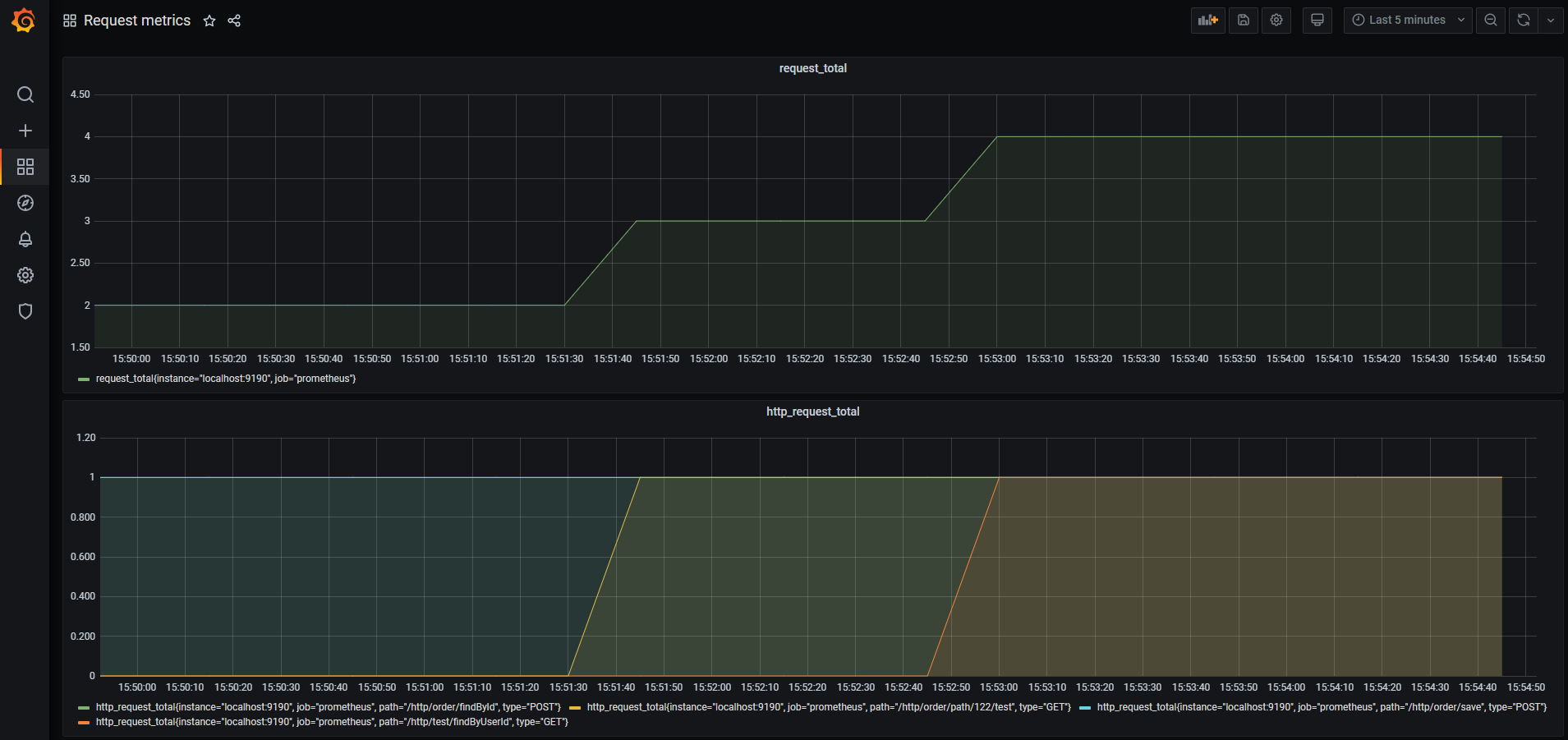Open the Dashboards grid icon in sidebar

(25, 167)
